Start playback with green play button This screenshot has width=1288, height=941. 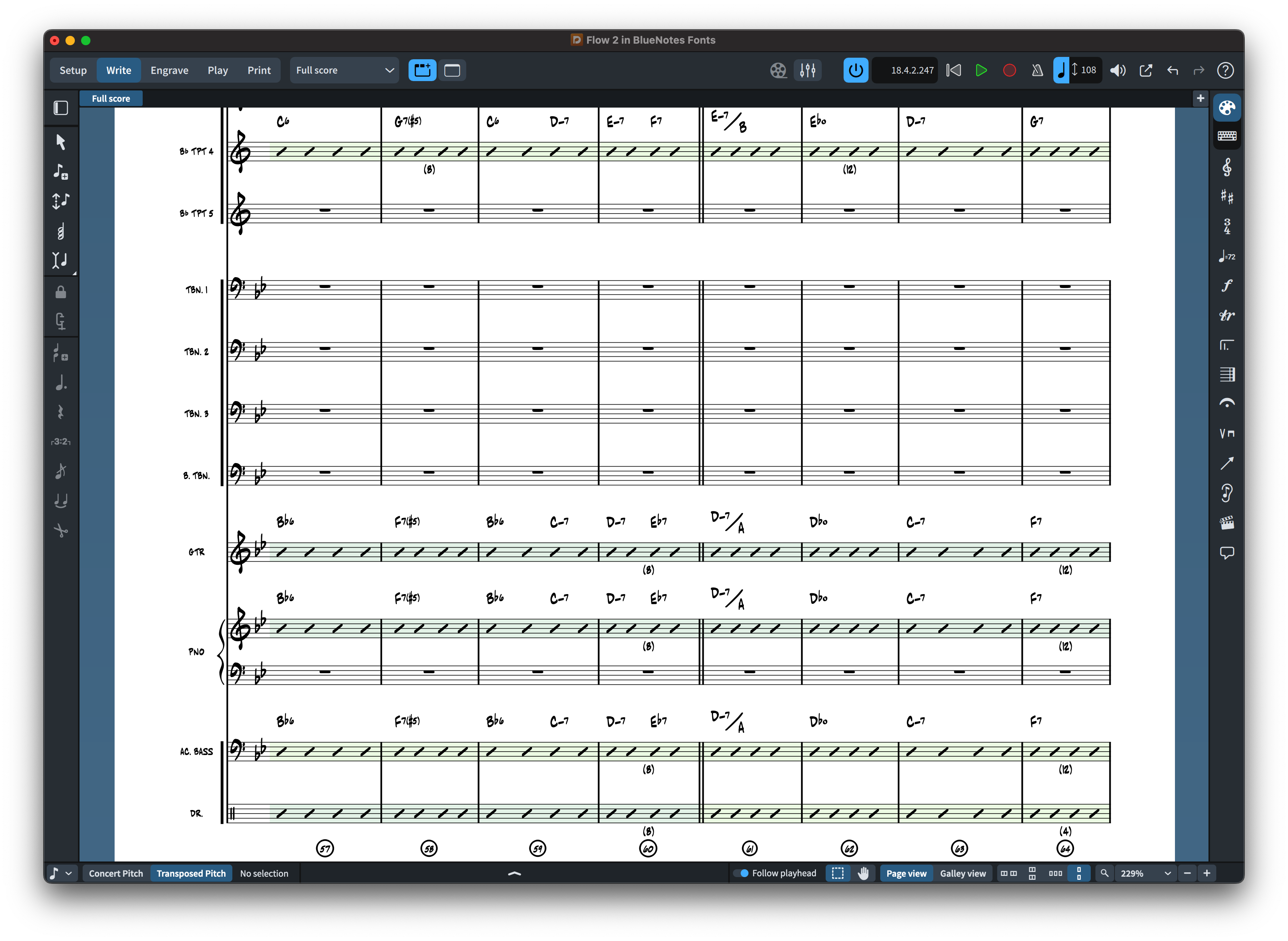981,70
